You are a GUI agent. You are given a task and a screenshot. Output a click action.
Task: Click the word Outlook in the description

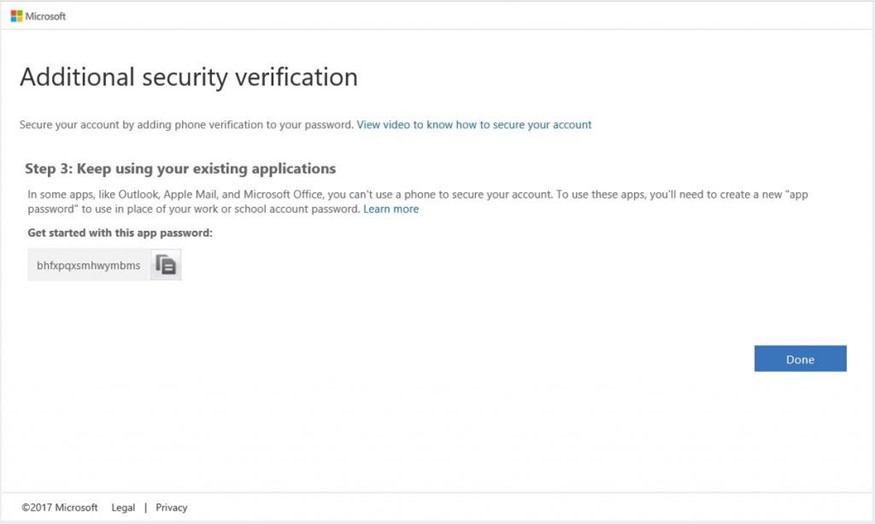(x=138, y=194)
